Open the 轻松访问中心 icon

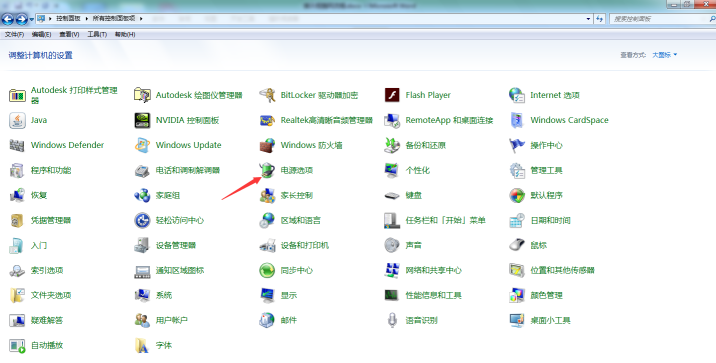click(142, 221)
